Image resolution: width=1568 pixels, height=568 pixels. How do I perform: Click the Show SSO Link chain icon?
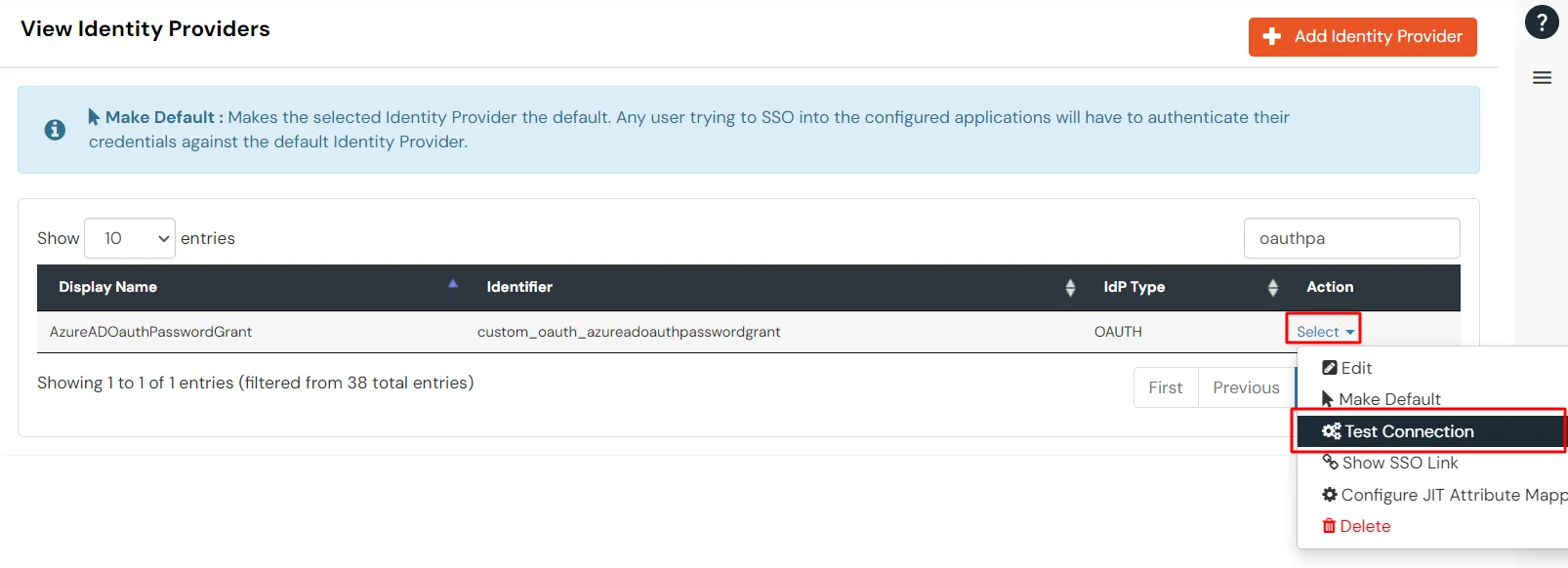click(1330, 462)
